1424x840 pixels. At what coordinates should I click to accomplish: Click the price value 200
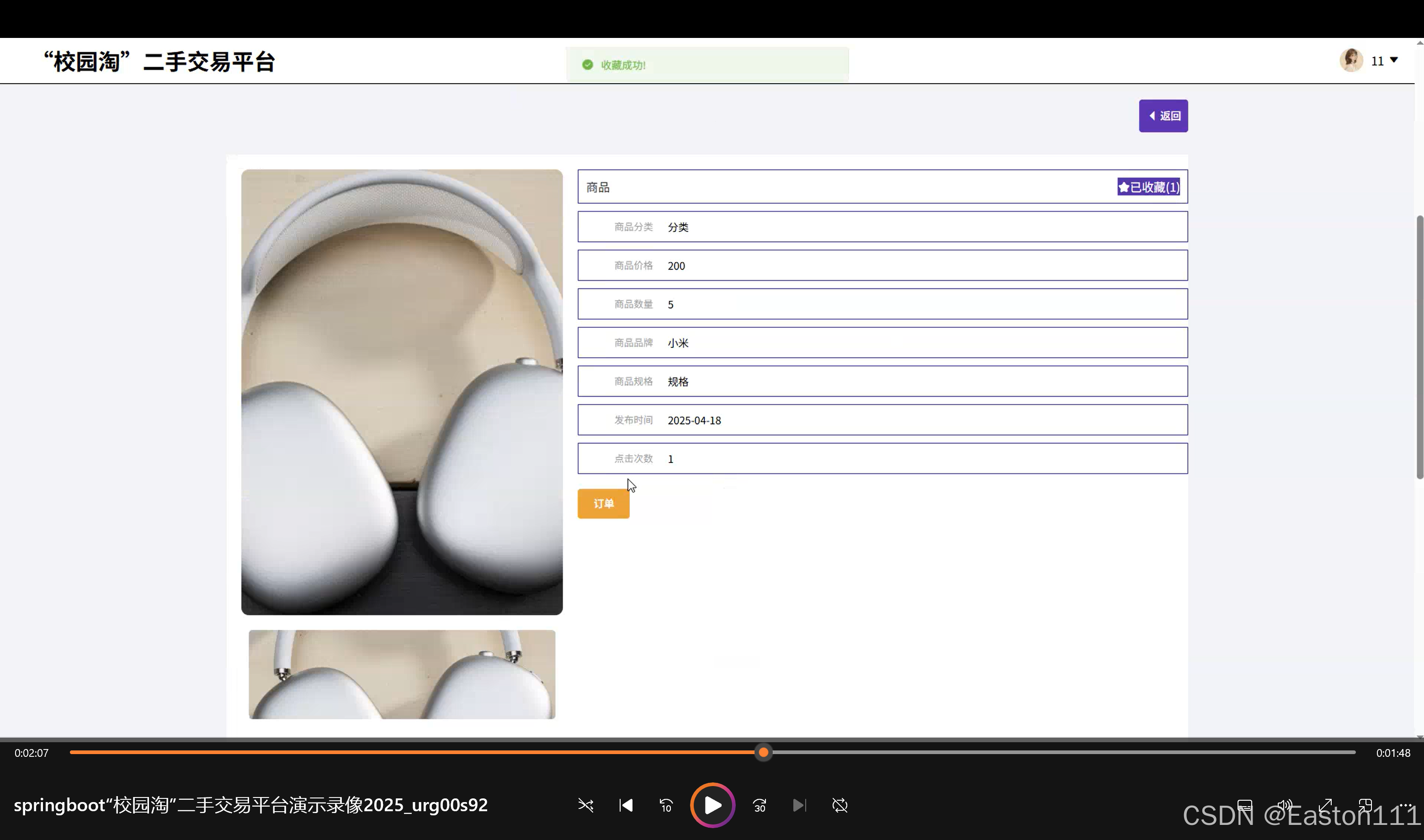click(x=676, y=266)
